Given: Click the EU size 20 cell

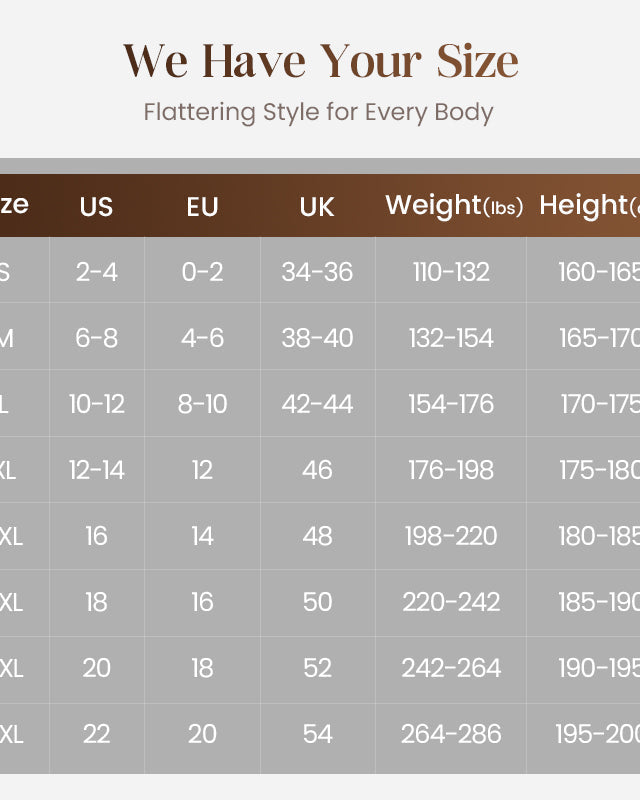Looking at the screenshot, I should tap(202, 734).
